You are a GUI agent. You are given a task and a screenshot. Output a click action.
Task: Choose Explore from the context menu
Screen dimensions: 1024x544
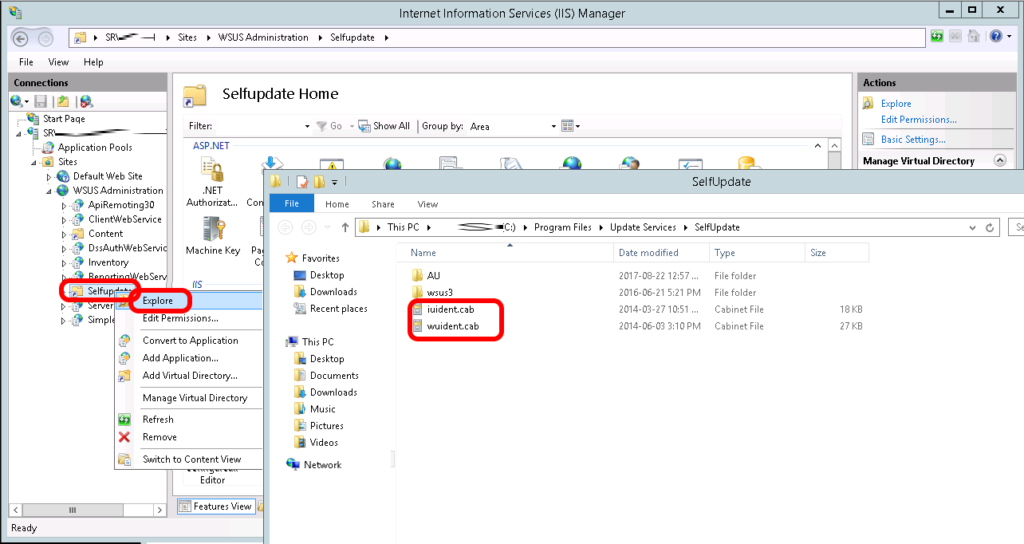pos(157,300)
